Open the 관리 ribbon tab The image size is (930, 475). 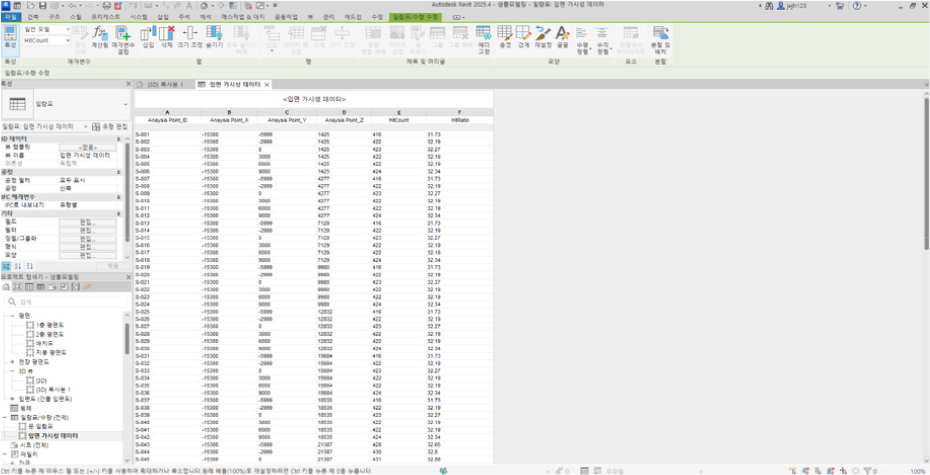pyautogui.click(x=329, y=17)
